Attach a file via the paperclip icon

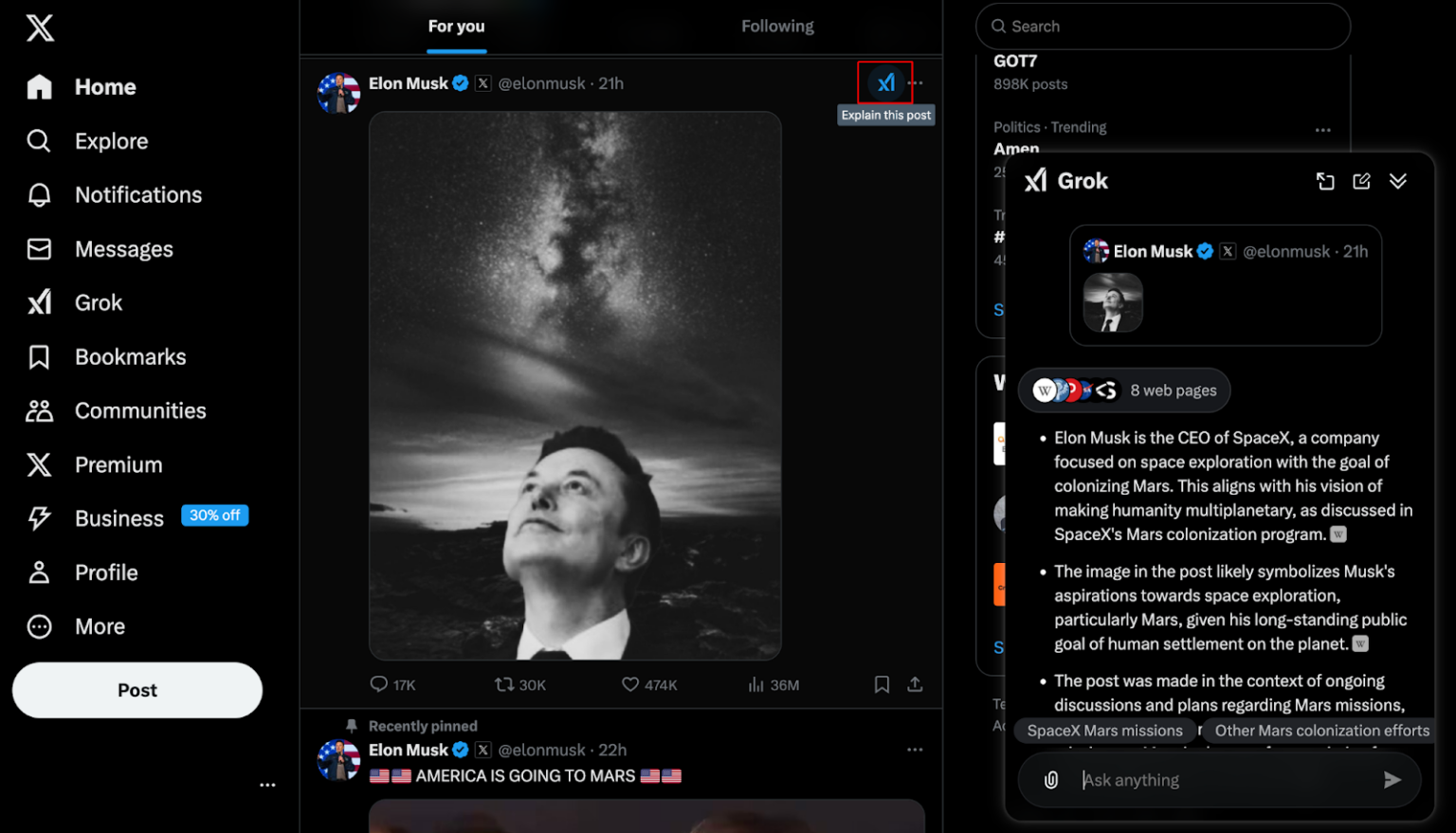tap(1050, 780)
